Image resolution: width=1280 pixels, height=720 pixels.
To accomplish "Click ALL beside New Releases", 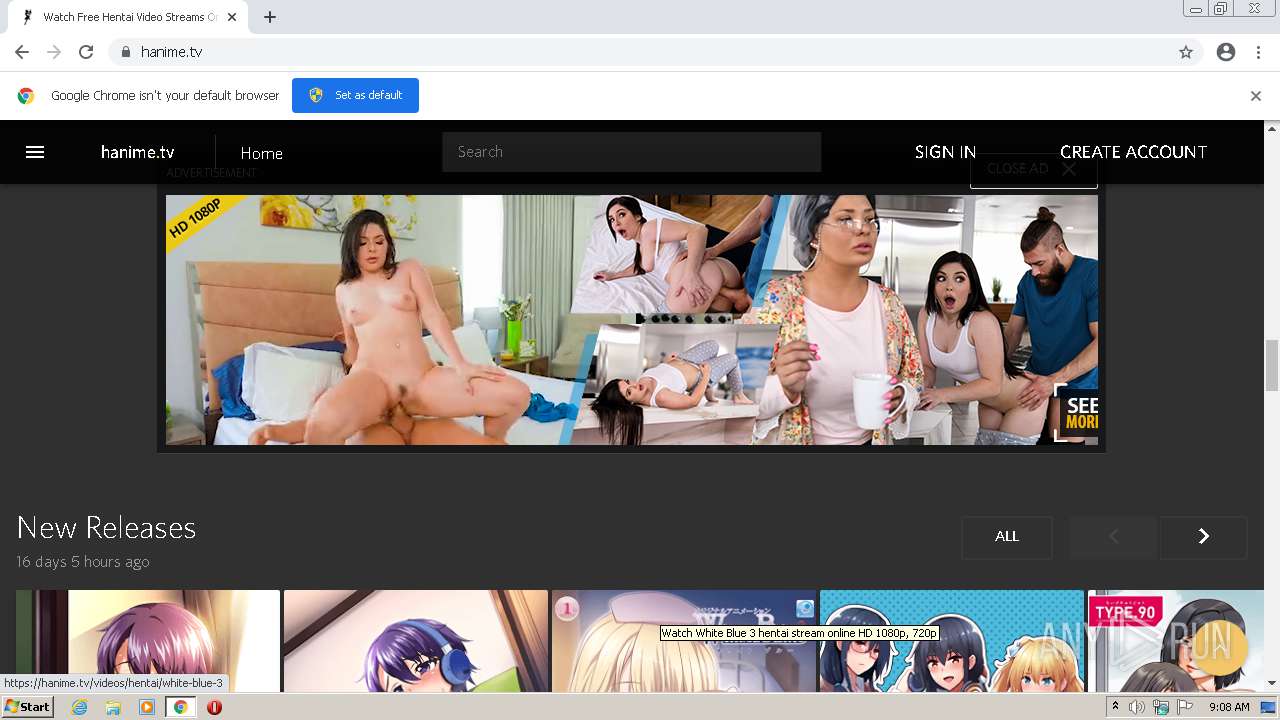I will pos(1007,537).
